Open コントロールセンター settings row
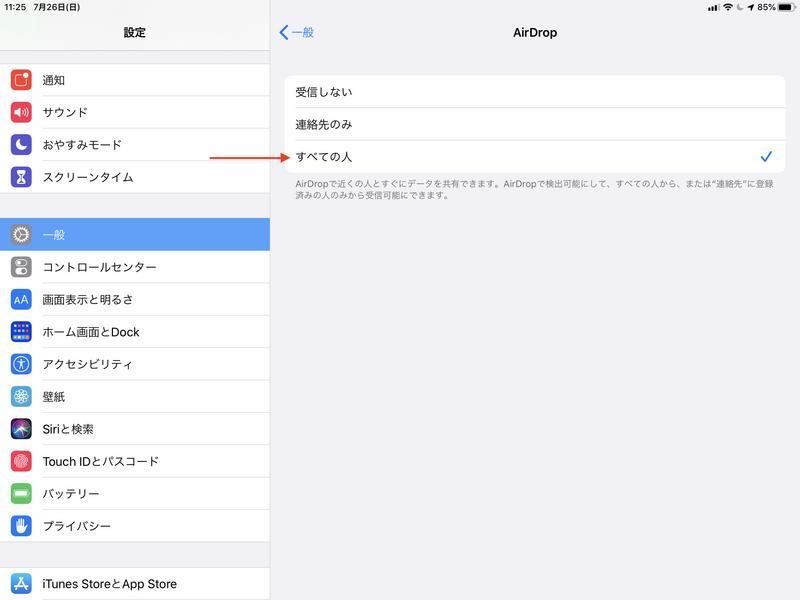 point(135,267)
